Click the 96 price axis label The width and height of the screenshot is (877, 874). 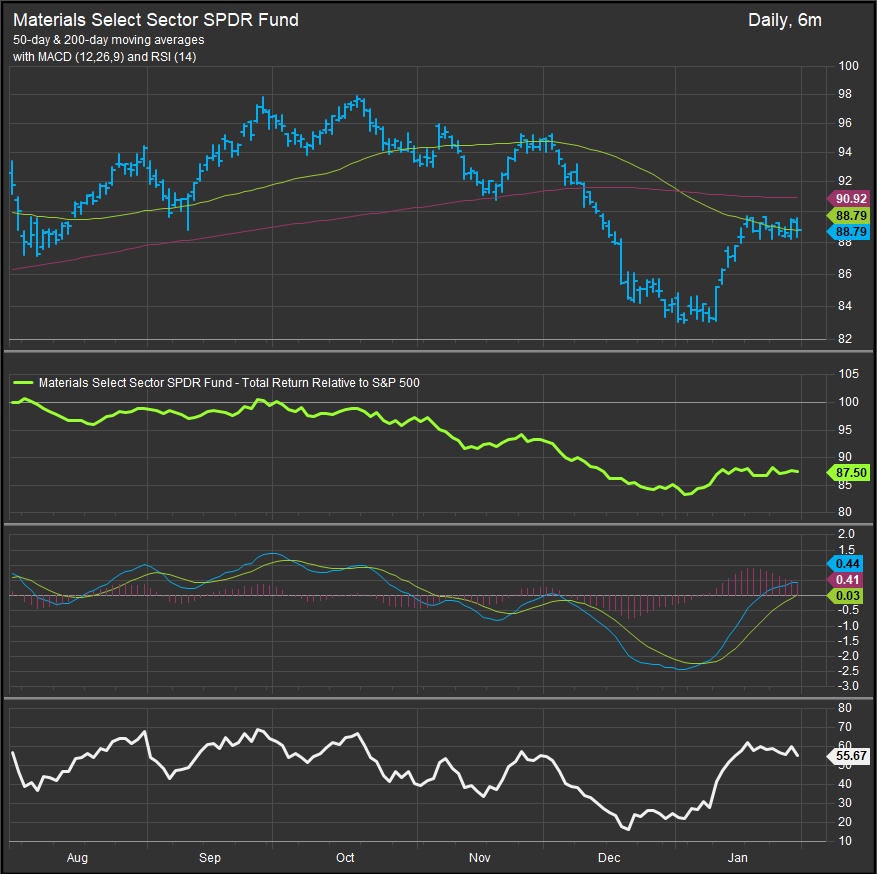(x=845, y=123)
